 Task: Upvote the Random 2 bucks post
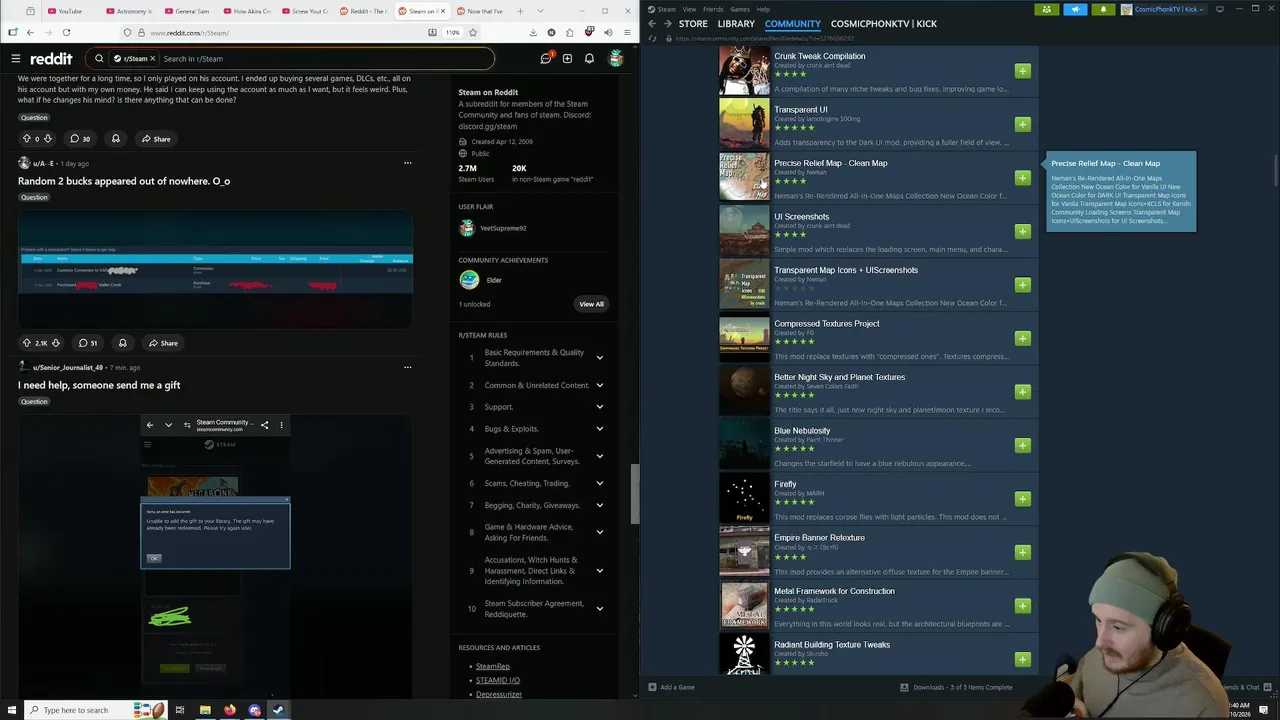(26, 343)
